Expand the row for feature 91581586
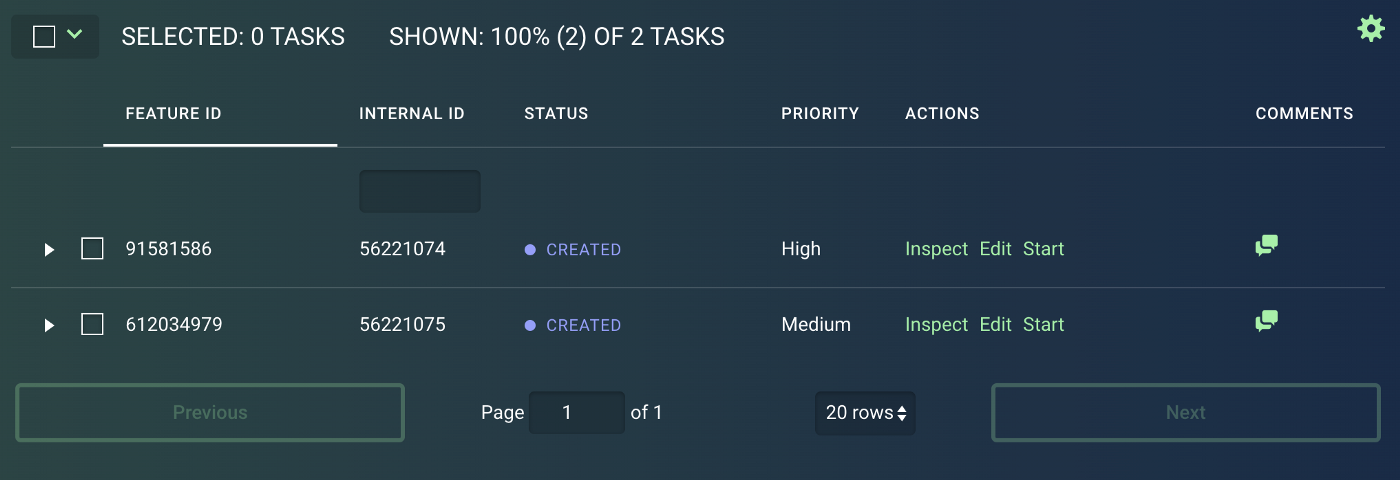This screenshot has height=480, width=1400. 49,249
